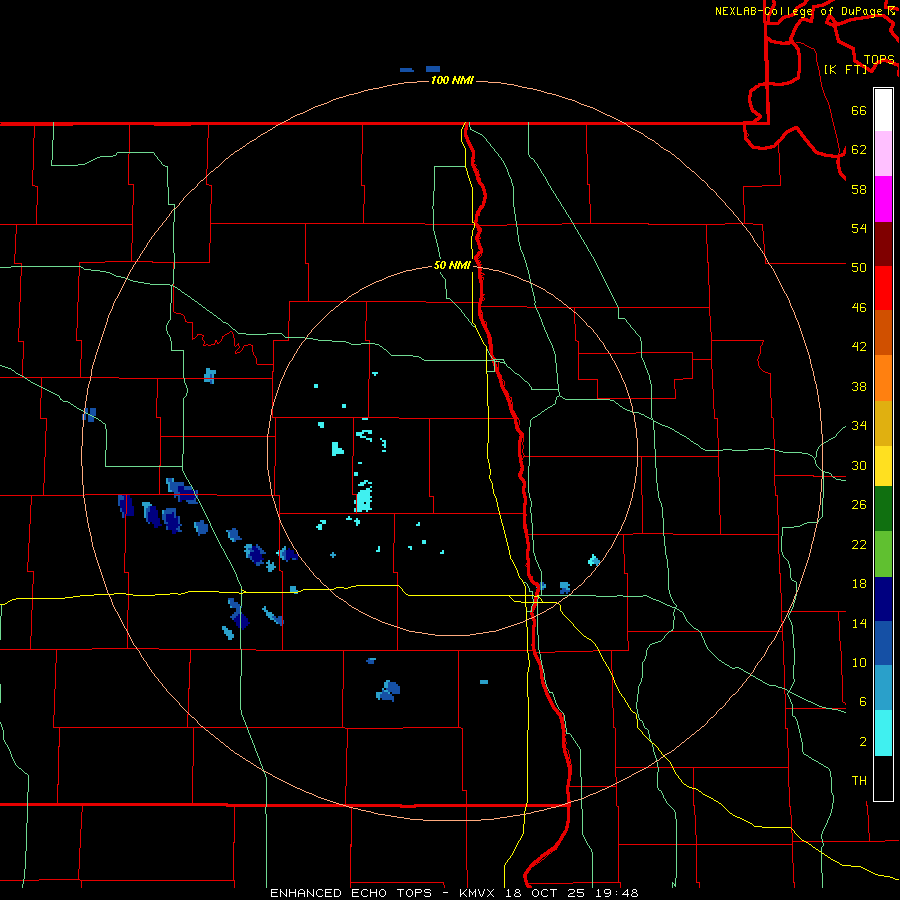Click legend value 46
This screenshot has width=900, height=900.
859,308
